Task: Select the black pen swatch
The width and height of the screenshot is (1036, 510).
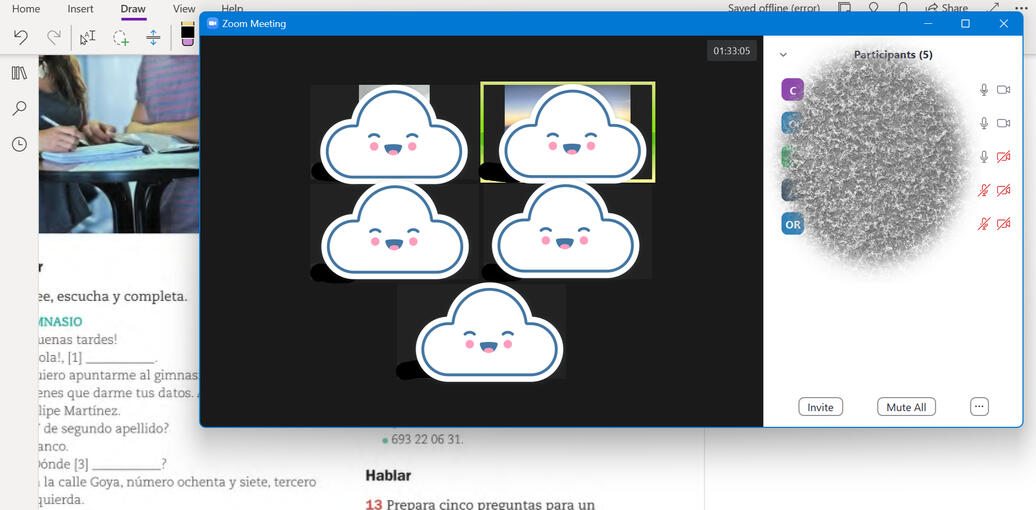Action: coord(187,35)
